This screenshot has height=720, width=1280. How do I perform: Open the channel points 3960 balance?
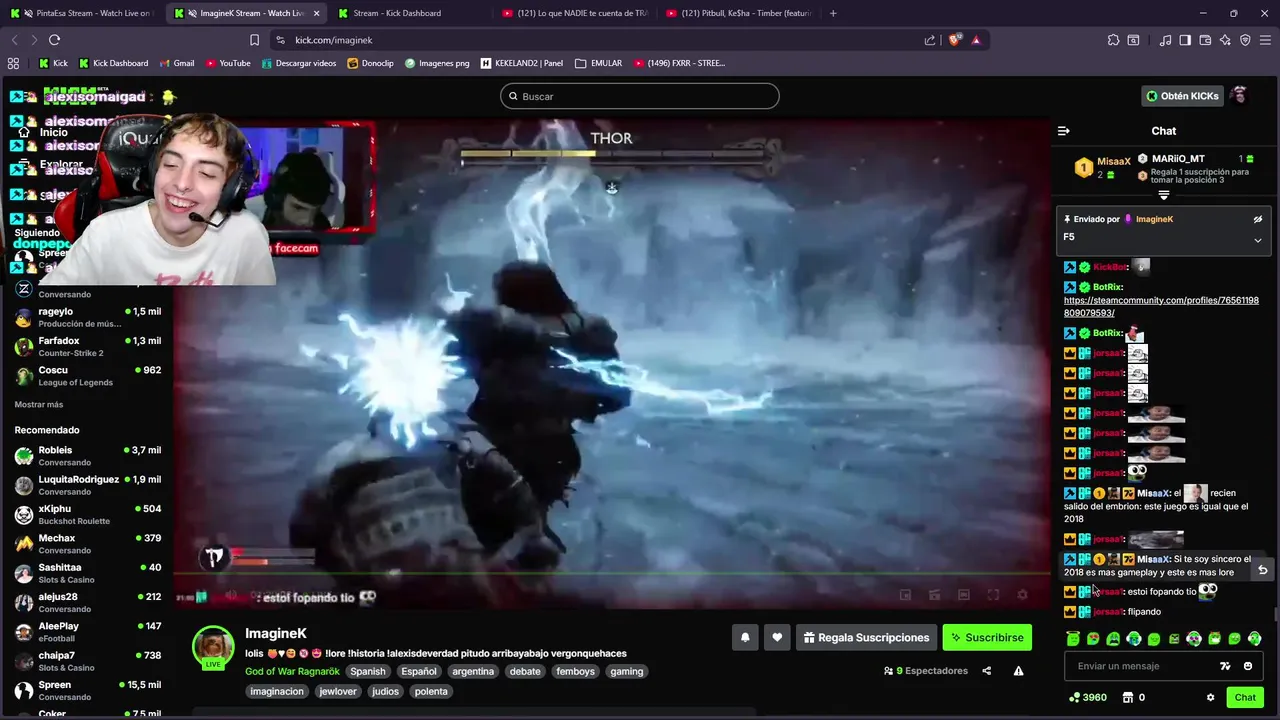click(1088, 697)
